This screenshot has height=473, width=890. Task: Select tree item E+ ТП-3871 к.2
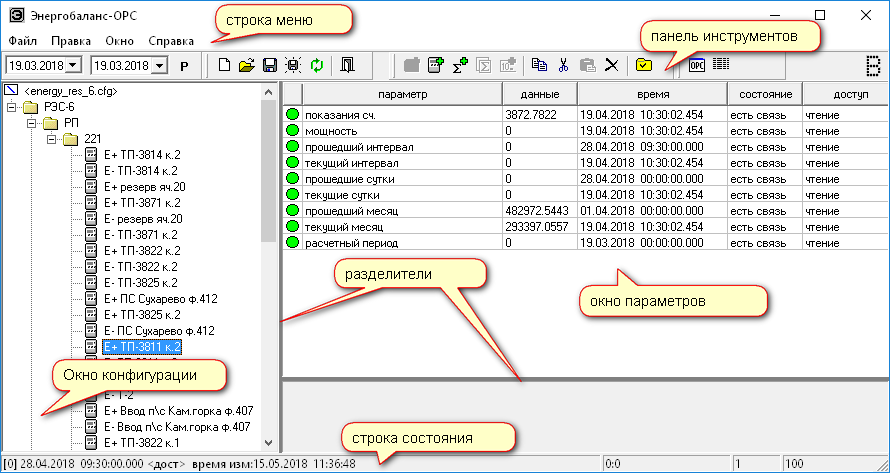click(141, 203)
